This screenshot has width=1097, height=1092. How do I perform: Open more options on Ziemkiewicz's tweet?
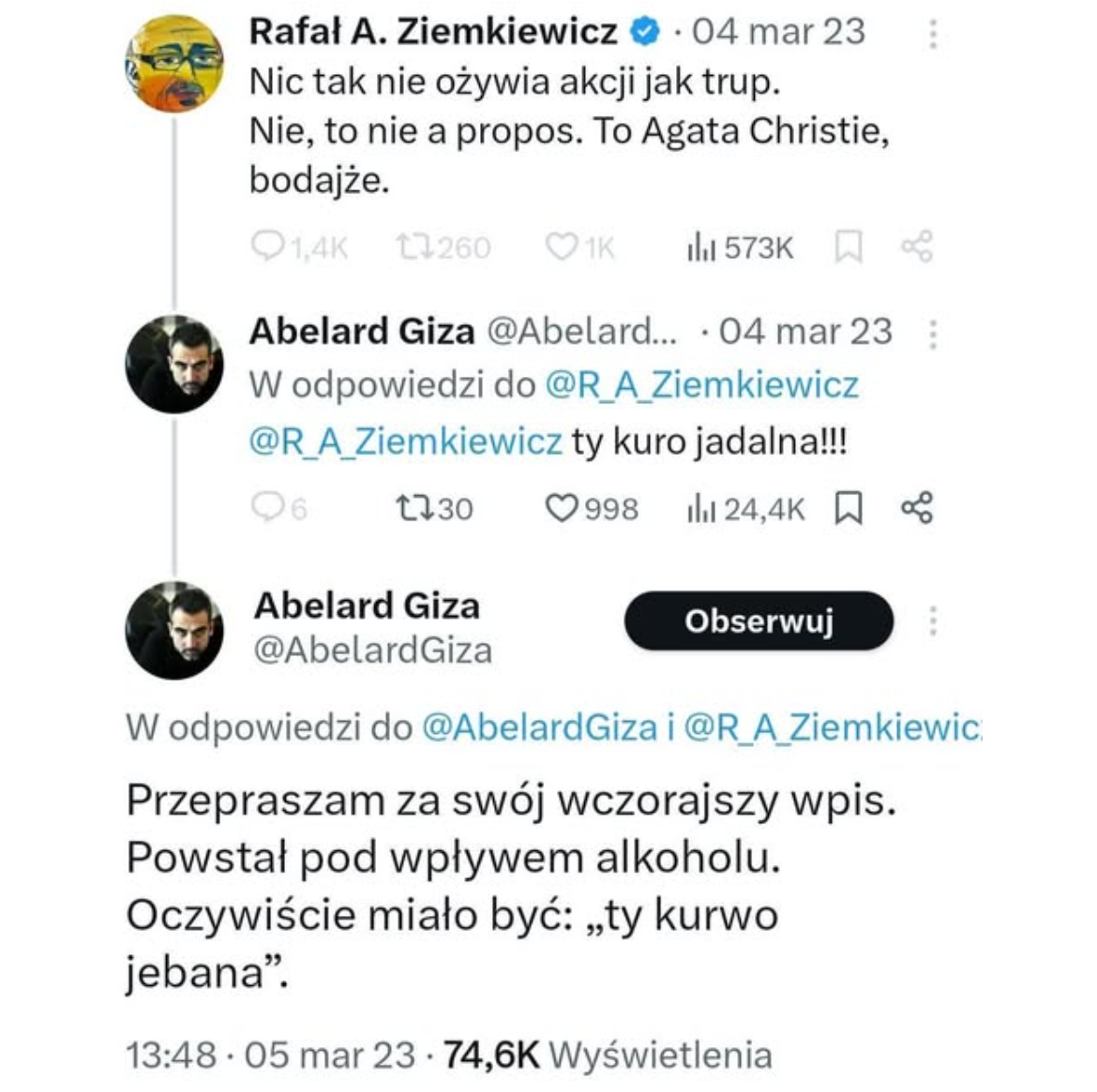click(933, 35)
